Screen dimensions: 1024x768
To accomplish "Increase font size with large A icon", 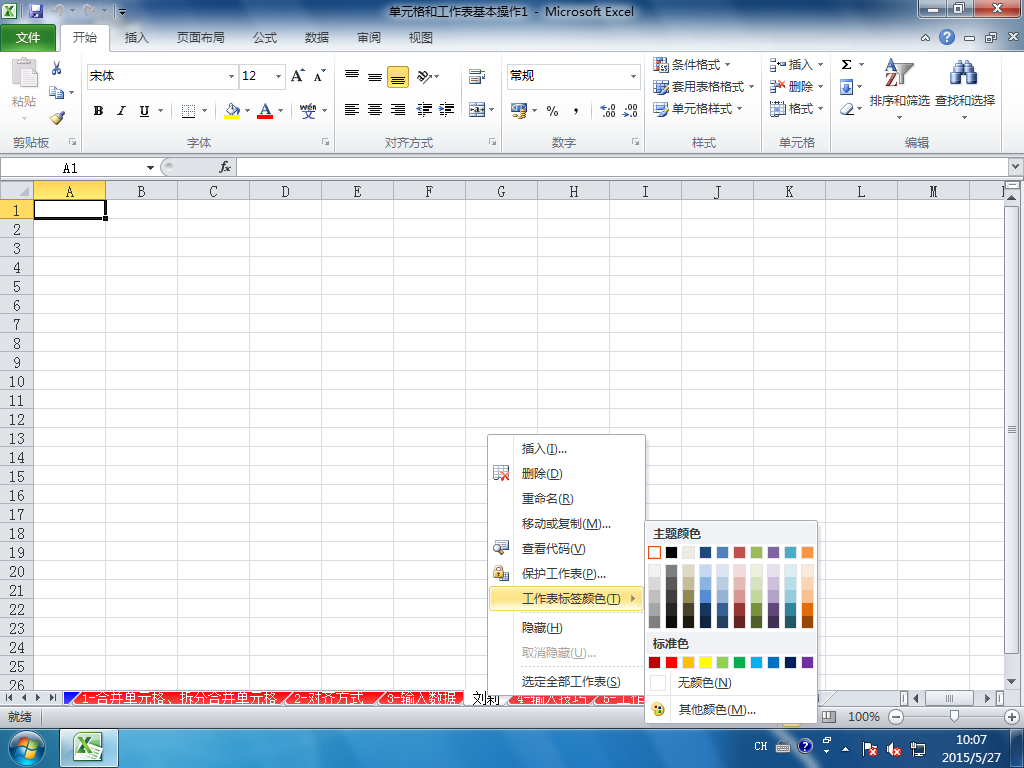I will [297, 76].
